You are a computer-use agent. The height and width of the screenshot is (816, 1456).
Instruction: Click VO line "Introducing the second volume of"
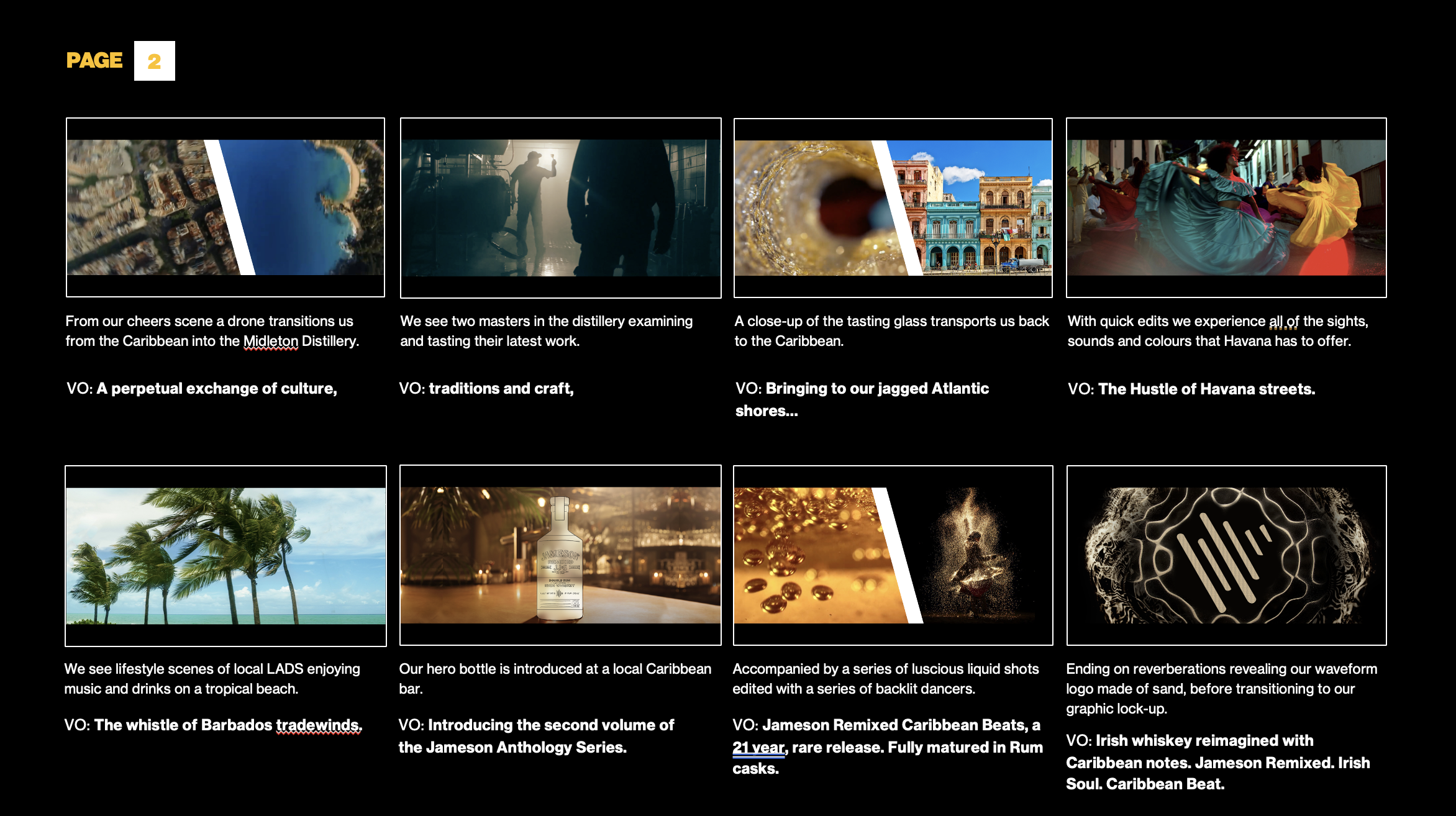point(536,737)
